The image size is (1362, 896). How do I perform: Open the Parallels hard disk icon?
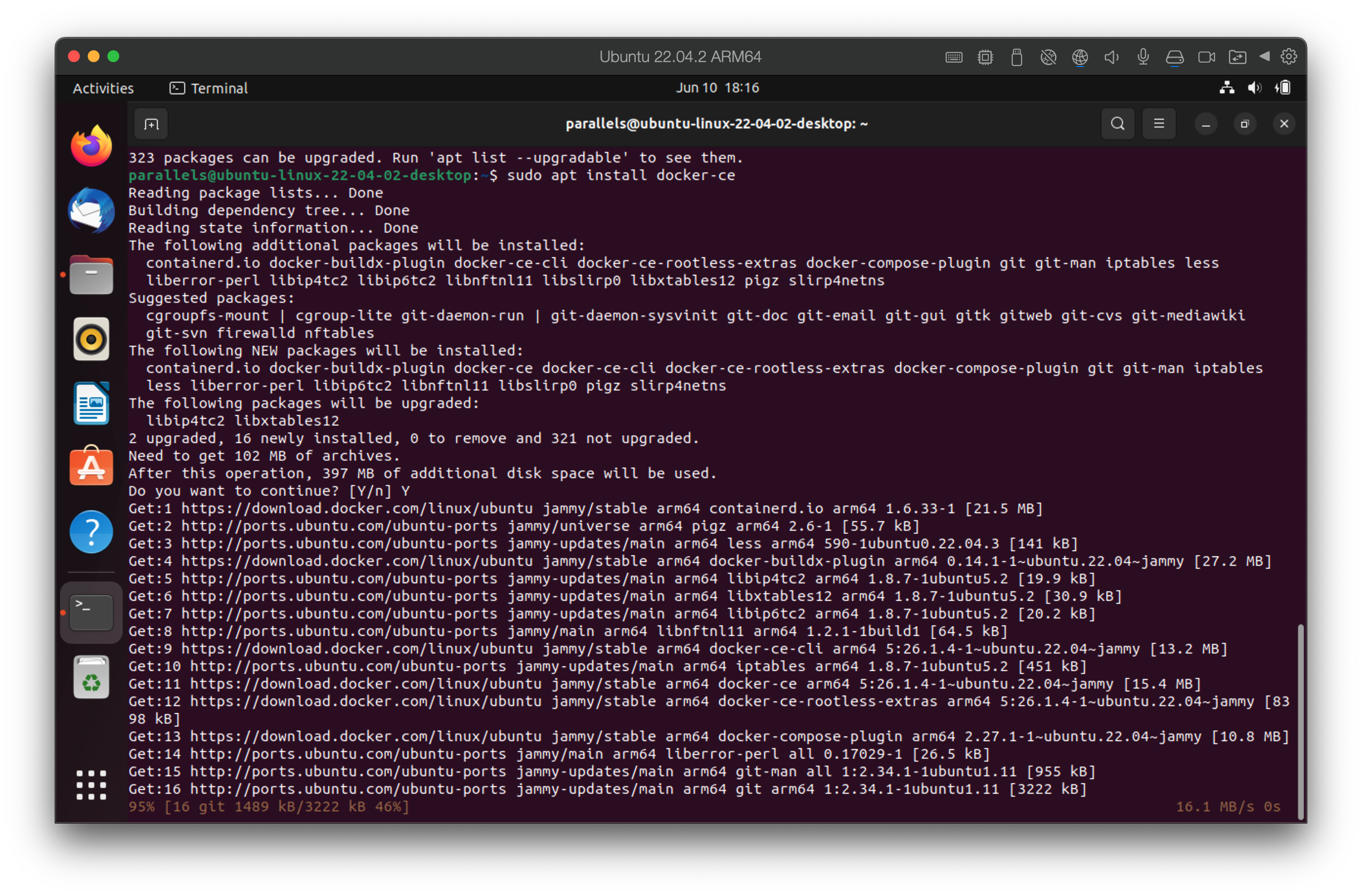coord(1174,57)
